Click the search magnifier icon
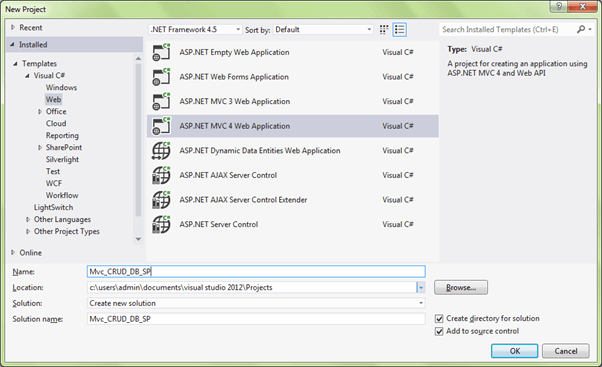Image resolution: width=602 pixels, height=367 pixels. click(x=580, y=29)
